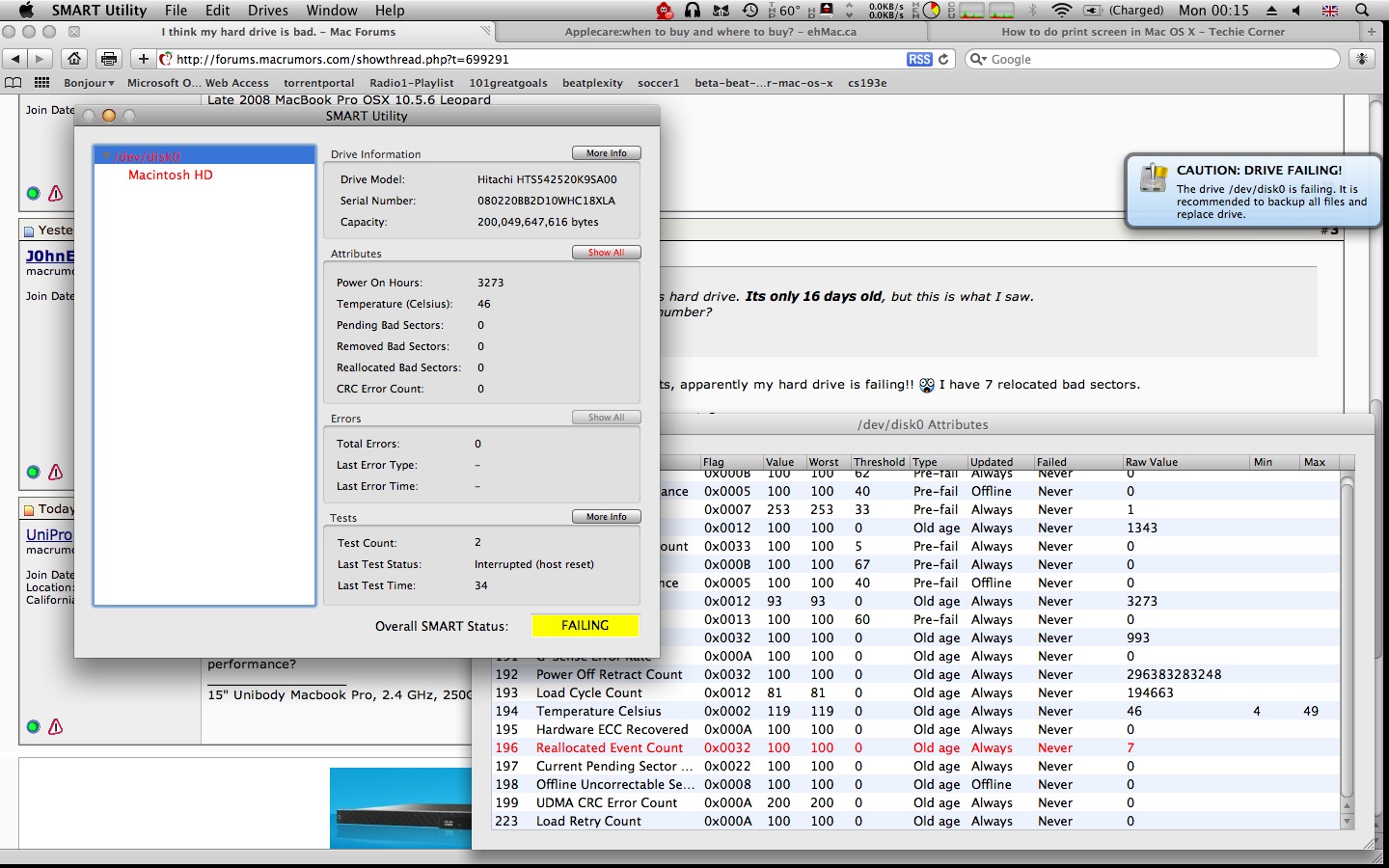Click More Info in Drive Information section
The image size is (1389, 868).
point(607,153)
